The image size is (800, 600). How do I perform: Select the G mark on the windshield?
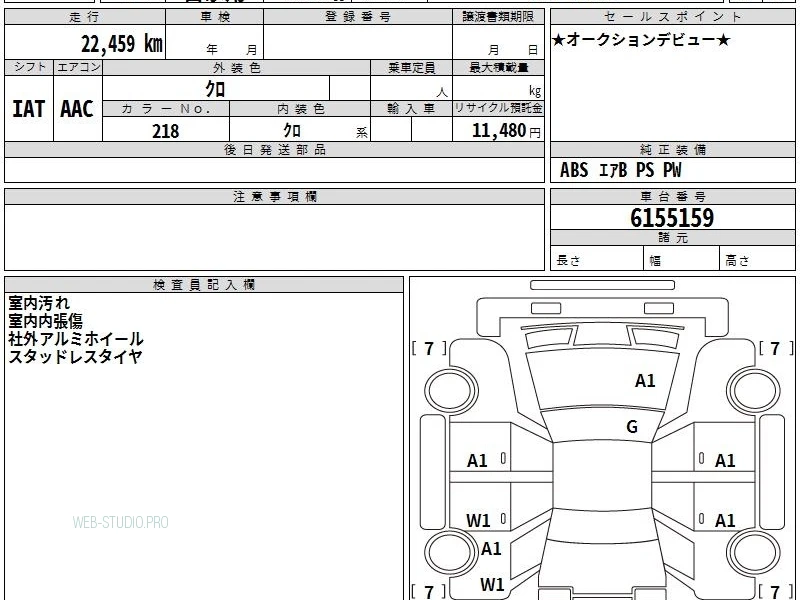(x=632, y=427)
